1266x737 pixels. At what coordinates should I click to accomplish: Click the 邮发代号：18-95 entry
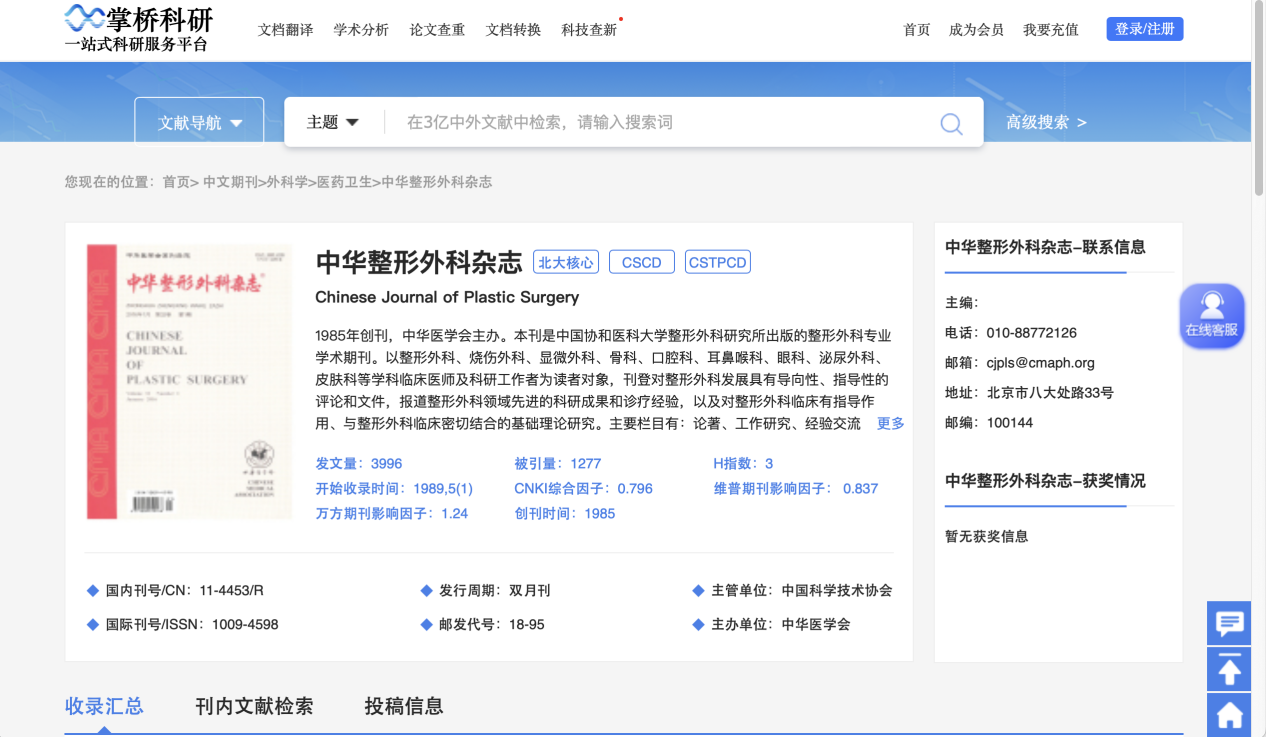pyautogui.click(x=483, y=625)
